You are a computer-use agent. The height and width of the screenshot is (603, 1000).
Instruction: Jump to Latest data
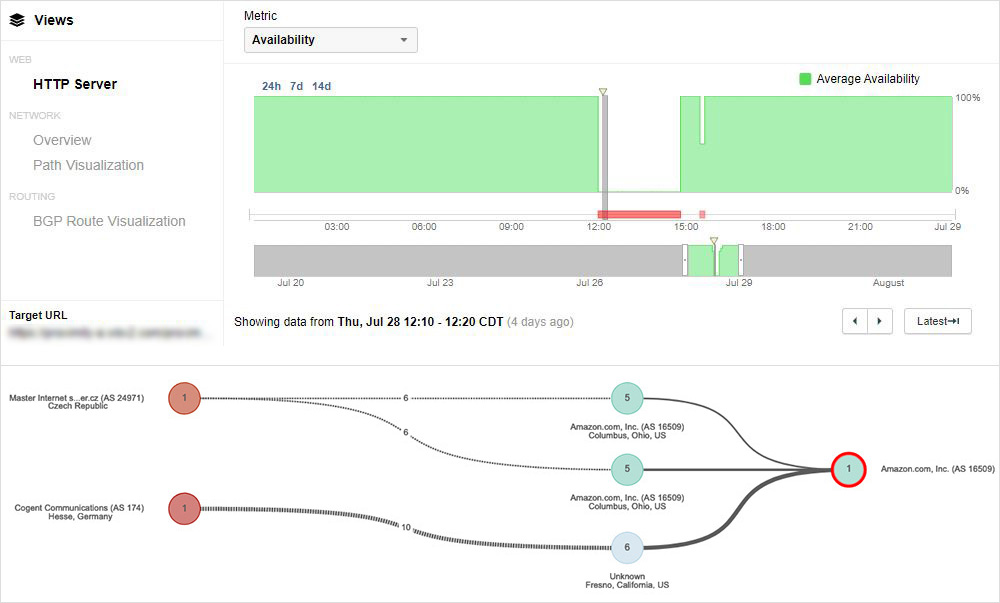pyautogui.click(x=937, y=321)
